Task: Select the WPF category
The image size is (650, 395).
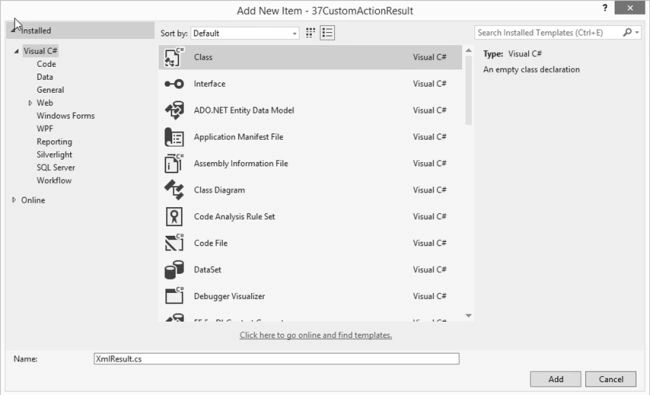Action: point(45,128)
